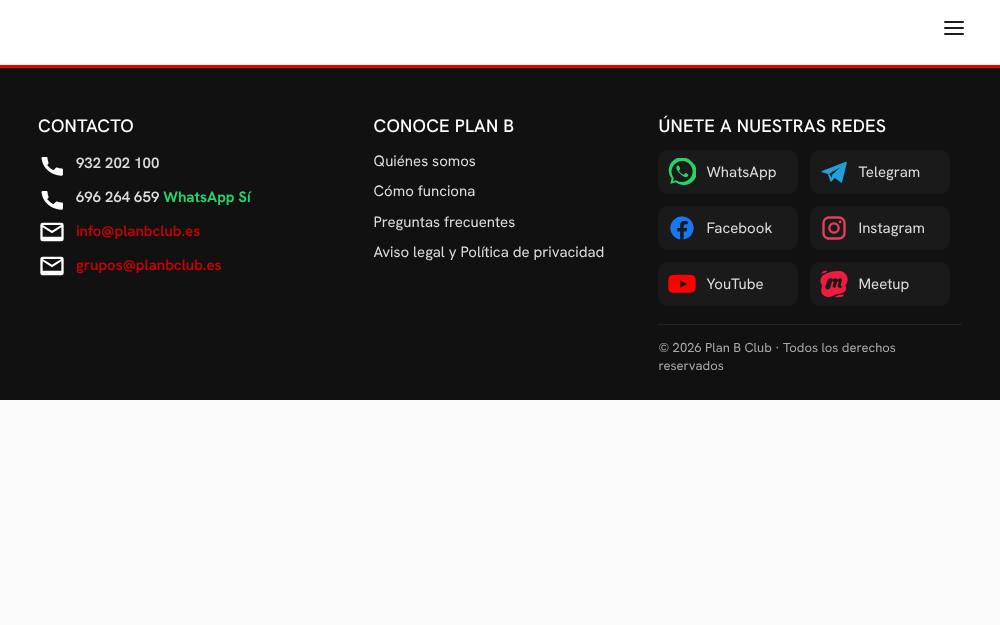The height and width of the screenshot is (625, 1000).
Task: Call the number 932 202 100
Action: pos(117,163)
